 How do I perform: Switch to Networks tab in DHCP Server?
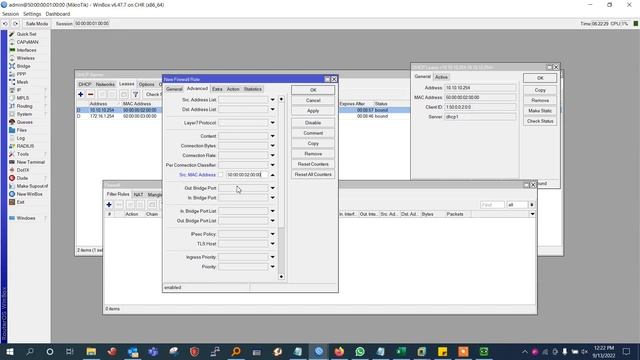pos(105,84)
